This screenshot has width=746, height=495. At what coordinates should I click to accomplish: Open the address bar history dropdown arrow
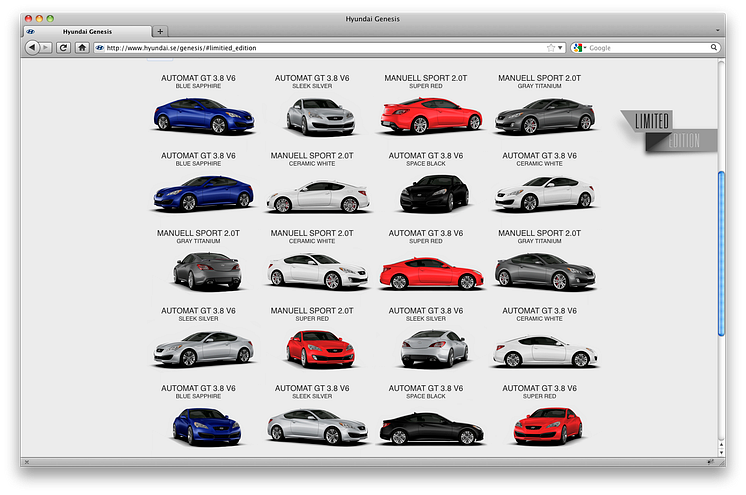point(560,48)
